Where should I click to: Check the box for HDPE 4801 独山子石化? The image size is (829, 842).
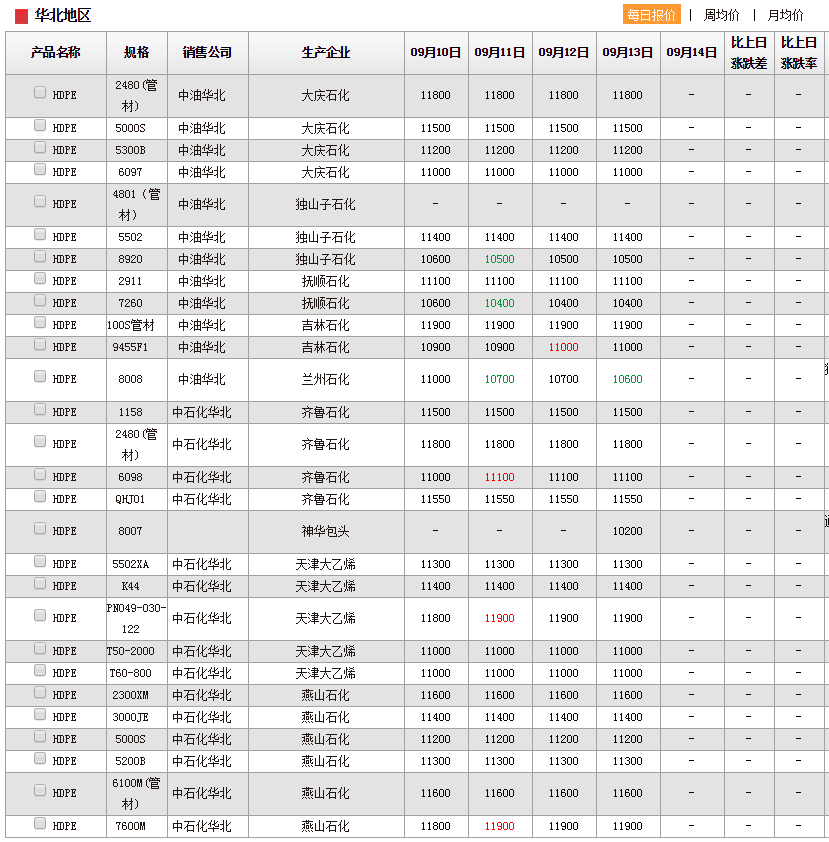(x=40, y=201)
